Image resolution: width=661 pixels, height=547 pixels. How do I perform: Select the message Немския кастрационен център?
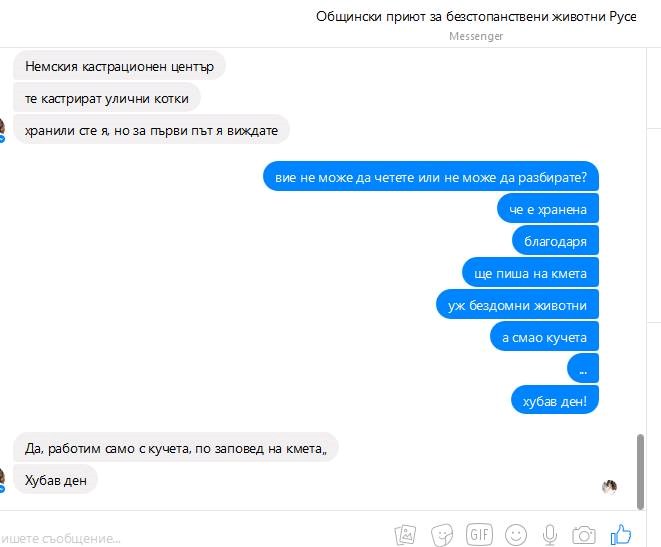click(x=119, y=66)
